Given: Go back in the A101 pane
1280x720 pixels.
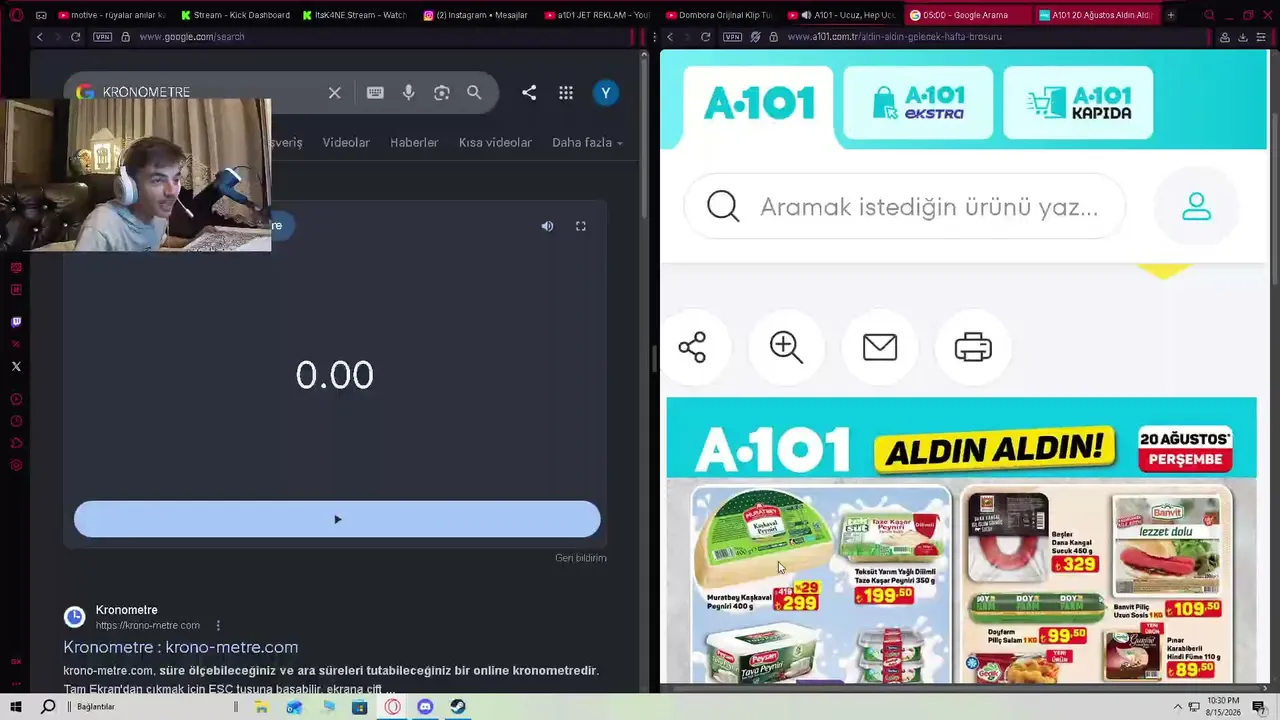Looking at the screenshot, I should (x=670, y=37).
